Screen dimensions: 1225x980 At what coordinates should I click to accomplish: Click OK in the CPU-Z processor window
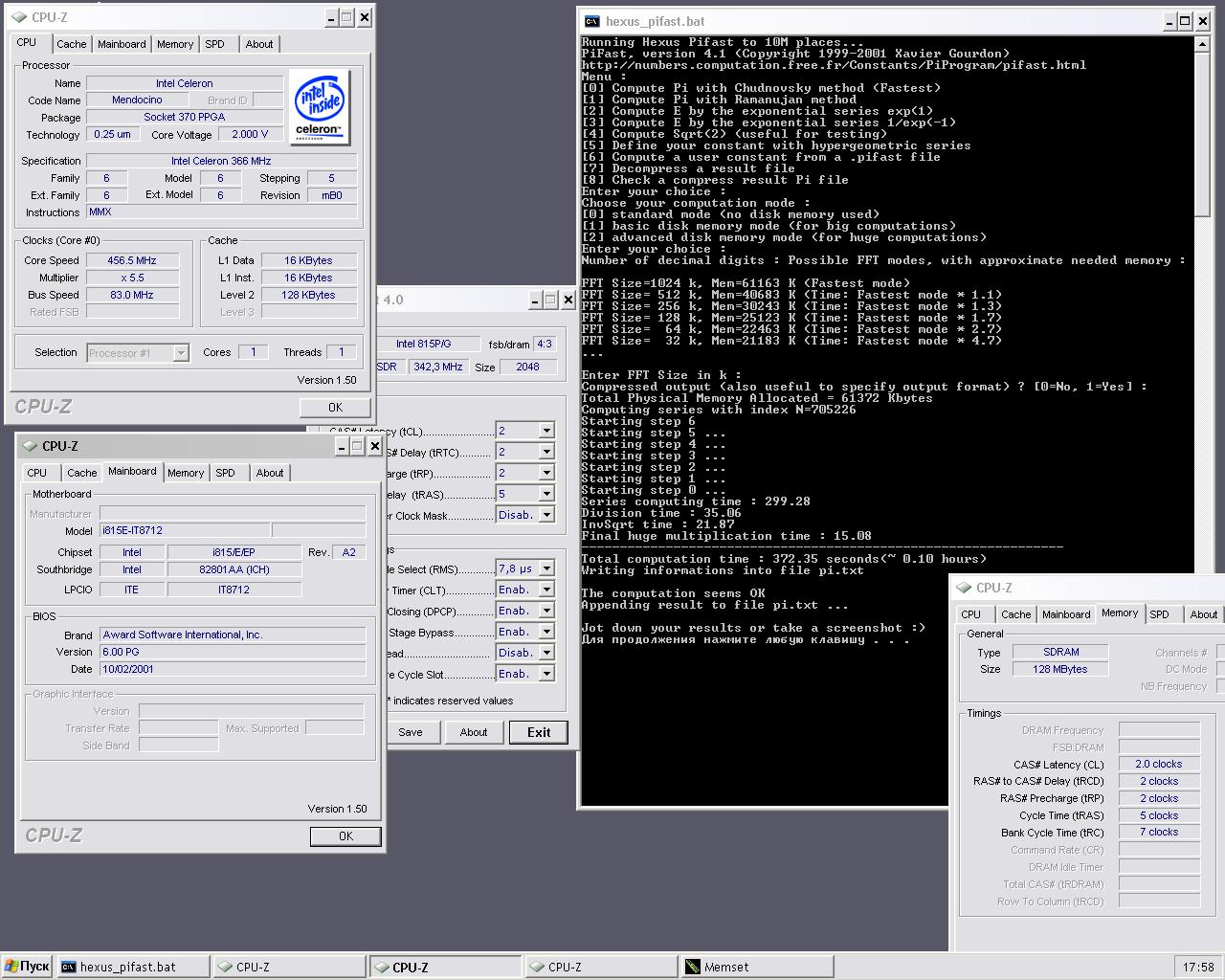(x=335, y=407)
